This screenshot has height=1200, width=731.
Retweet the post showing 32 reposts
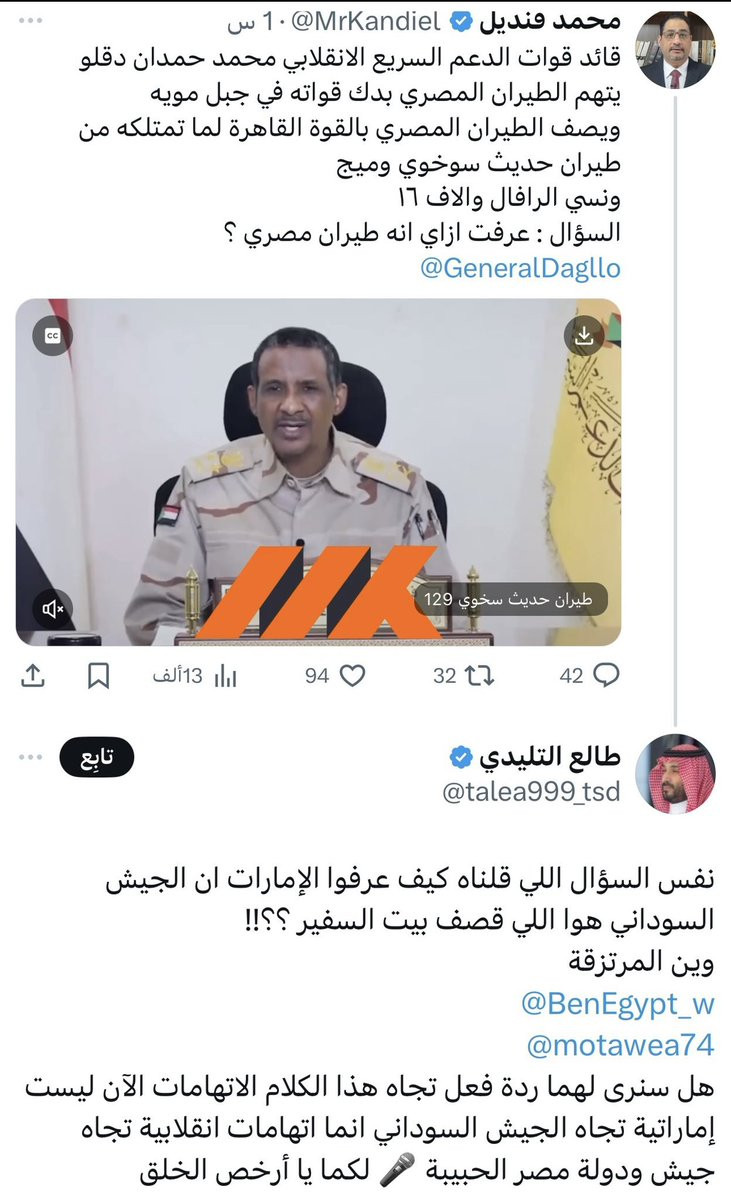[x=463, y=677]
